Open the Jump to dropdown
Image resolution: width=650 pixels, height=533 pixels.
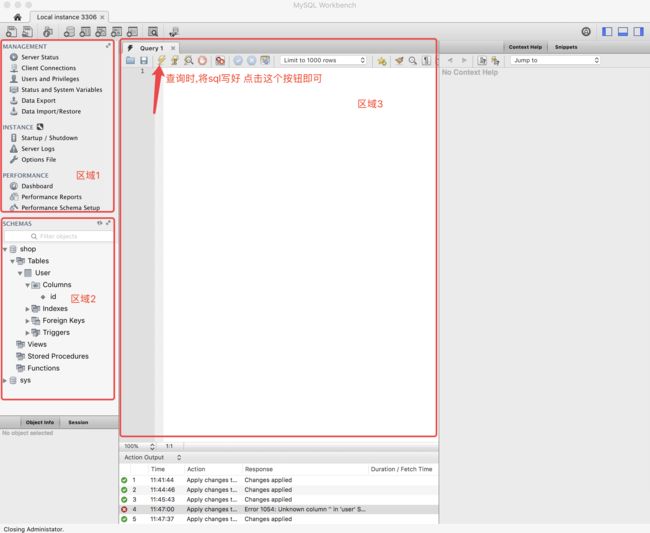[x=555, y=61]
